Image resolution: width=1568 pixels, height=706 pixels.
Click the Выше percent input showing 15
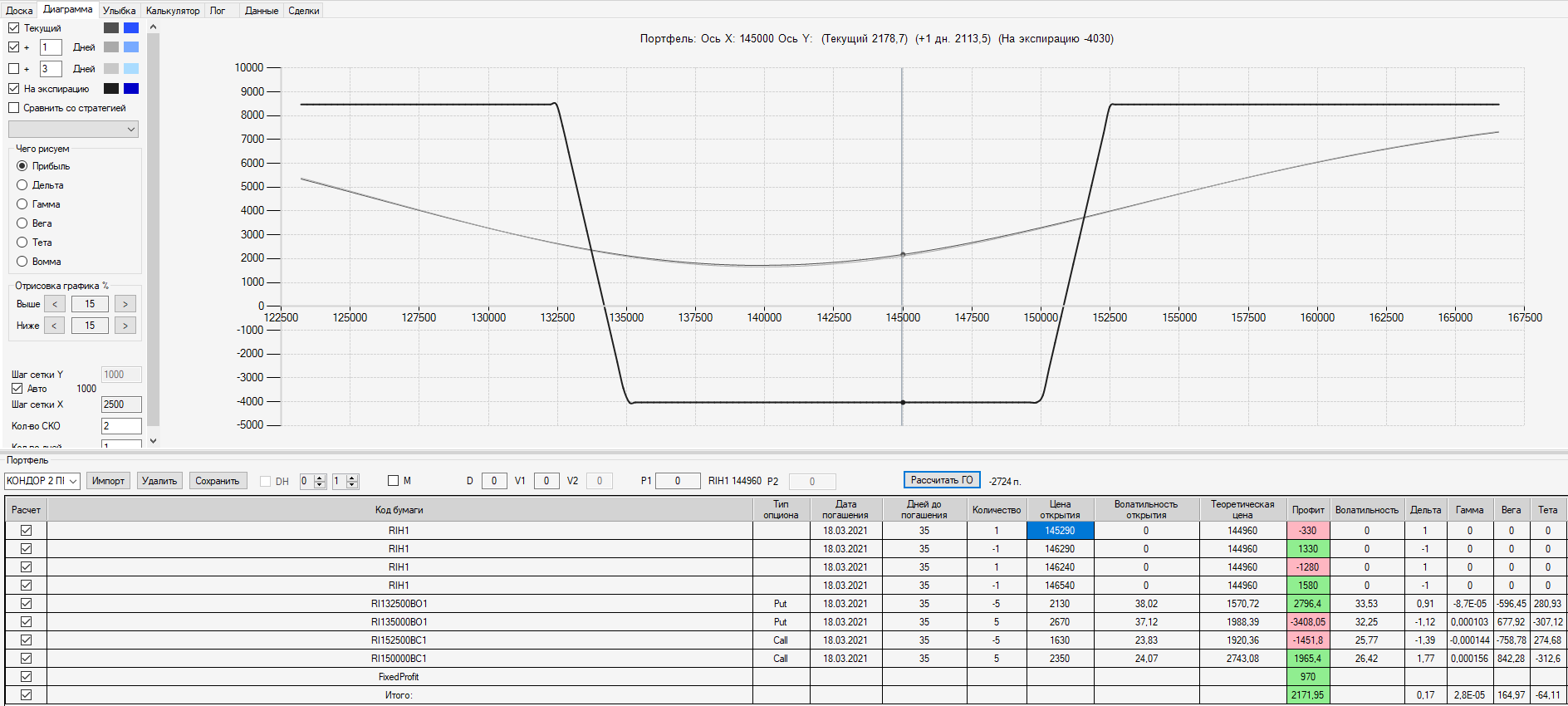pyautogui.click(x=90, y=304)
